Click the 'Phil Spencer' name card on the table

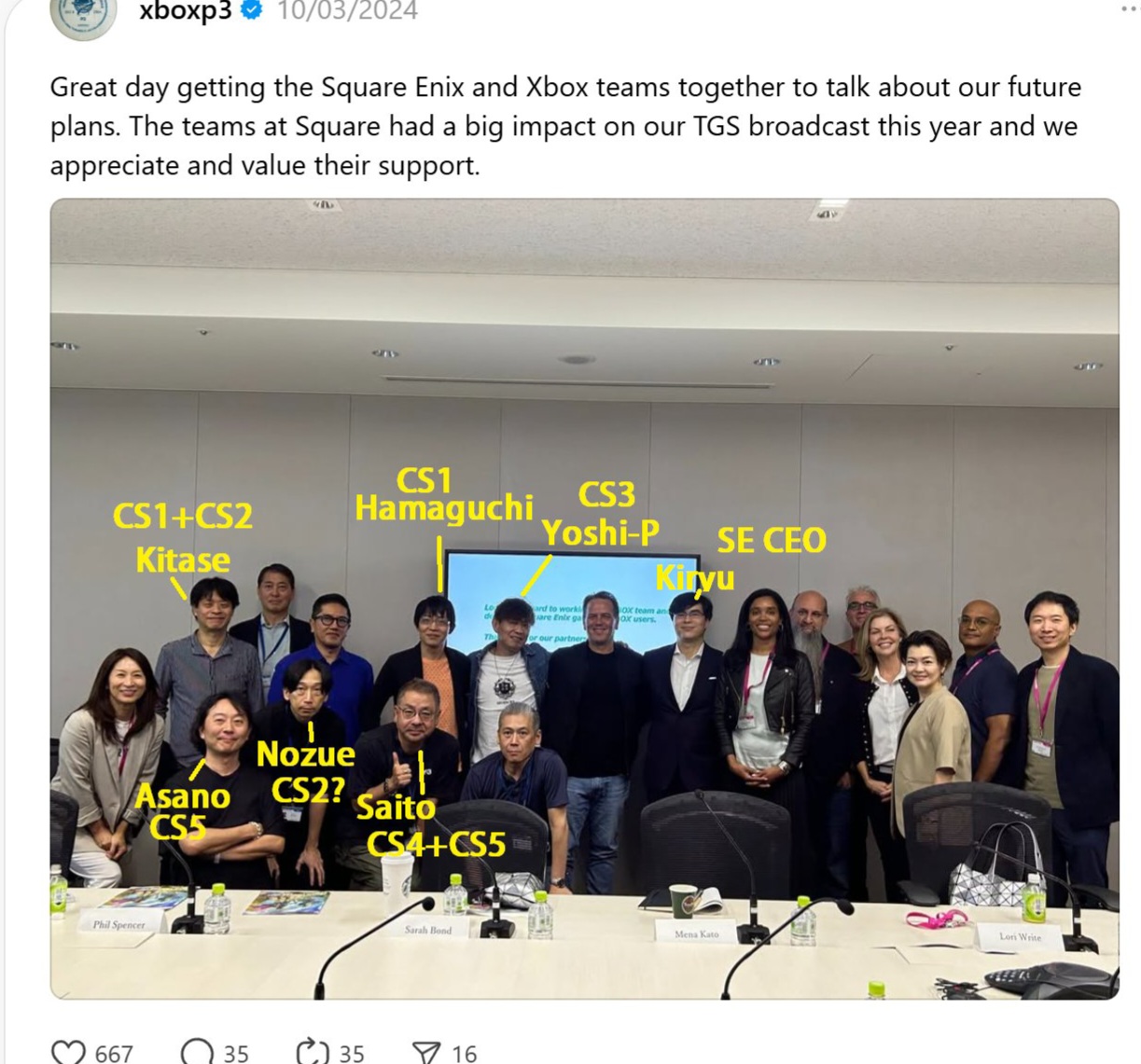tap(118, 924)
